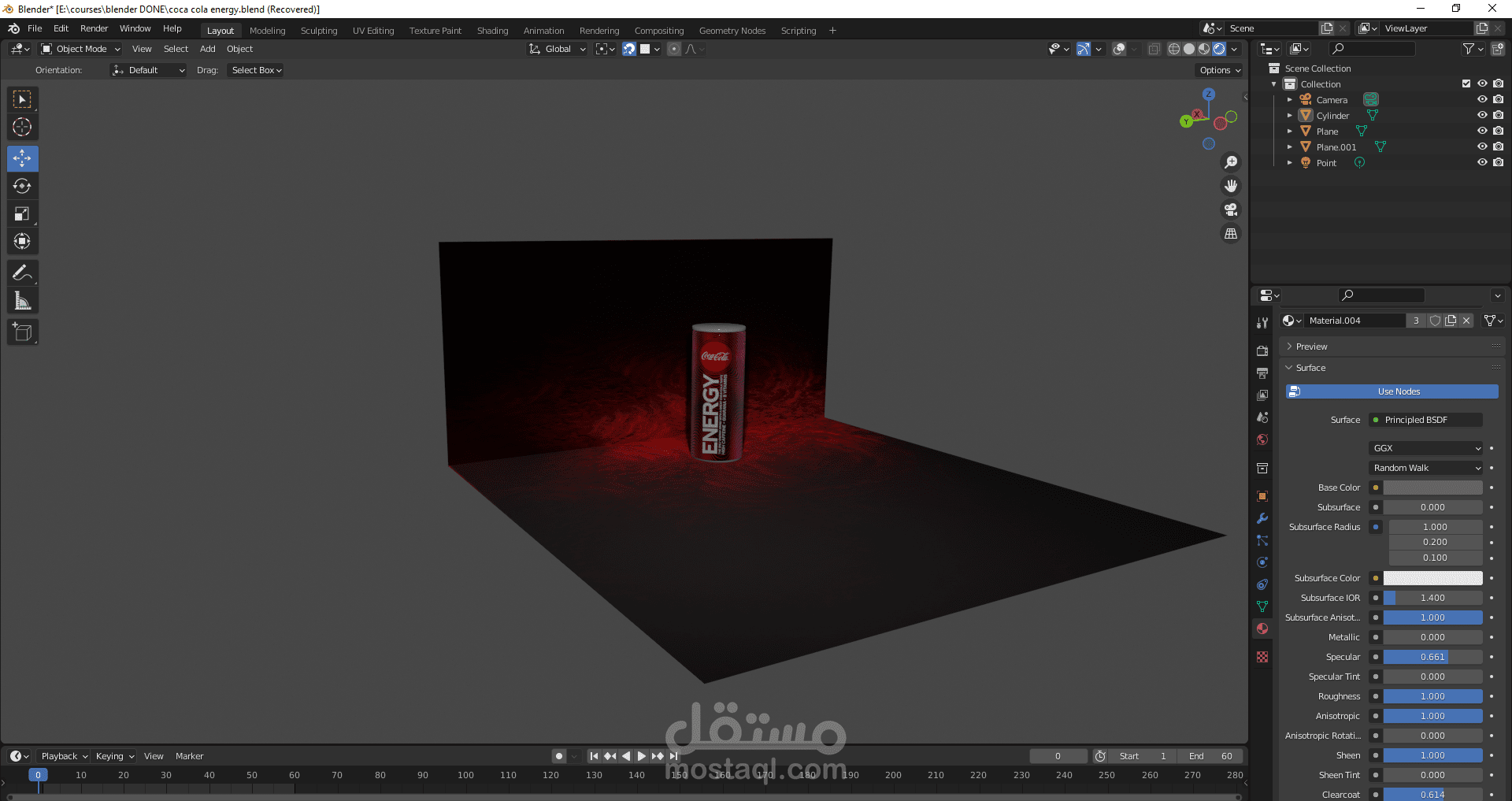Open the Texture properties tab
The width and height of the screenshot is (1512, 801).
1262,657
